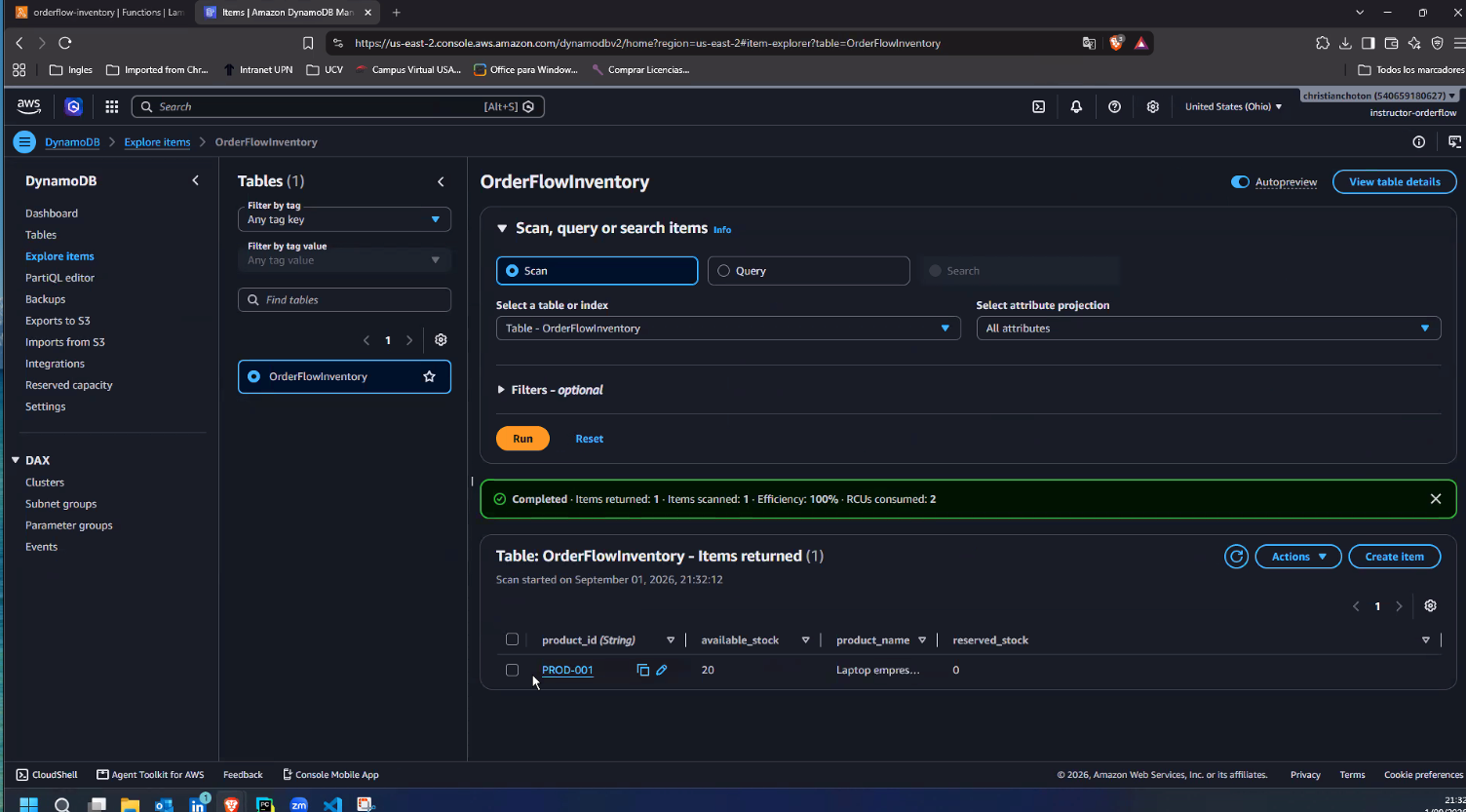Switch to the orderflow-inventory Lambda browser tab
This screenshot has width=1466, height=812.
pyautogui.click(x=100, y=13)
